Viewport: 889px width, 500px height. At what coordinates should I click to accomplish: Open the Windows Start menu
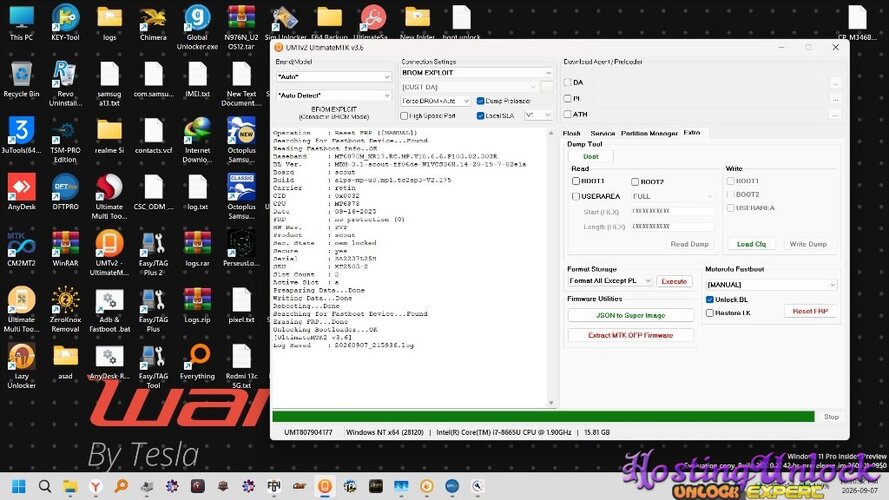(x=19, y=486)
